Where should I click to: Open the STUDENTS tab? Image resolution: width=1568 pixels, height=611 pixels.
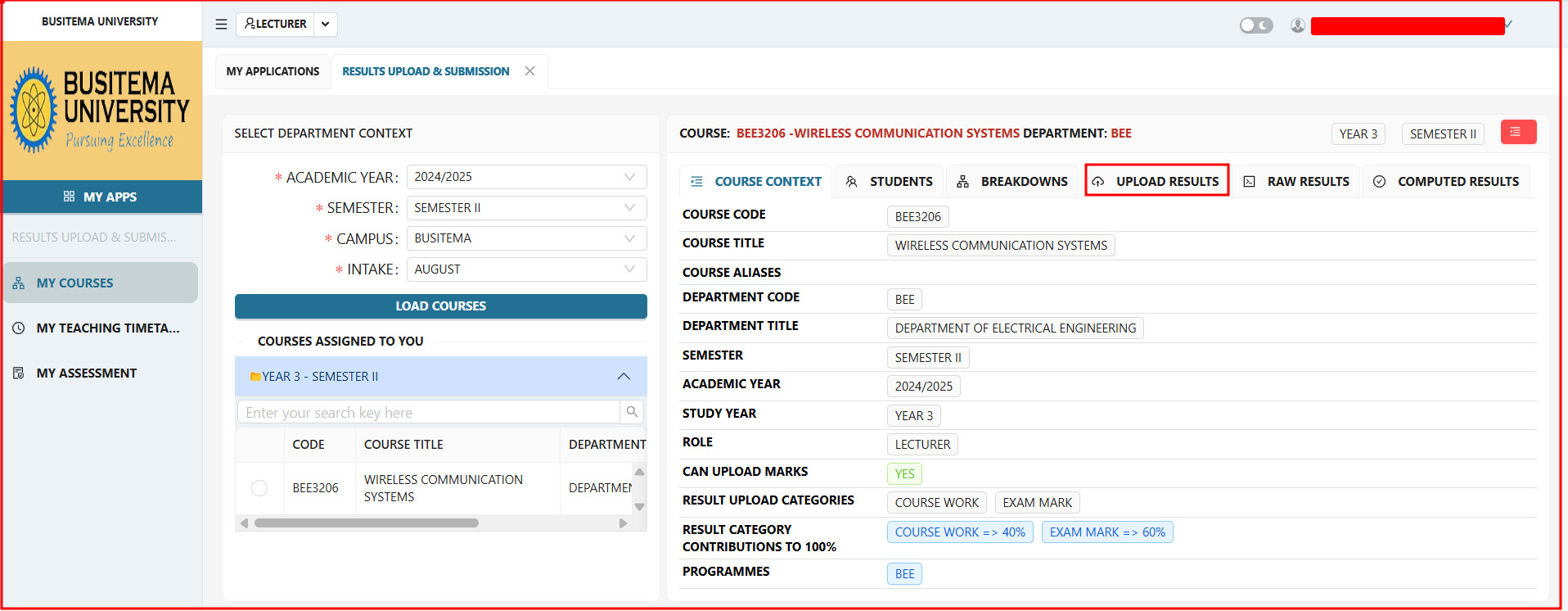(x=889, y=181)
